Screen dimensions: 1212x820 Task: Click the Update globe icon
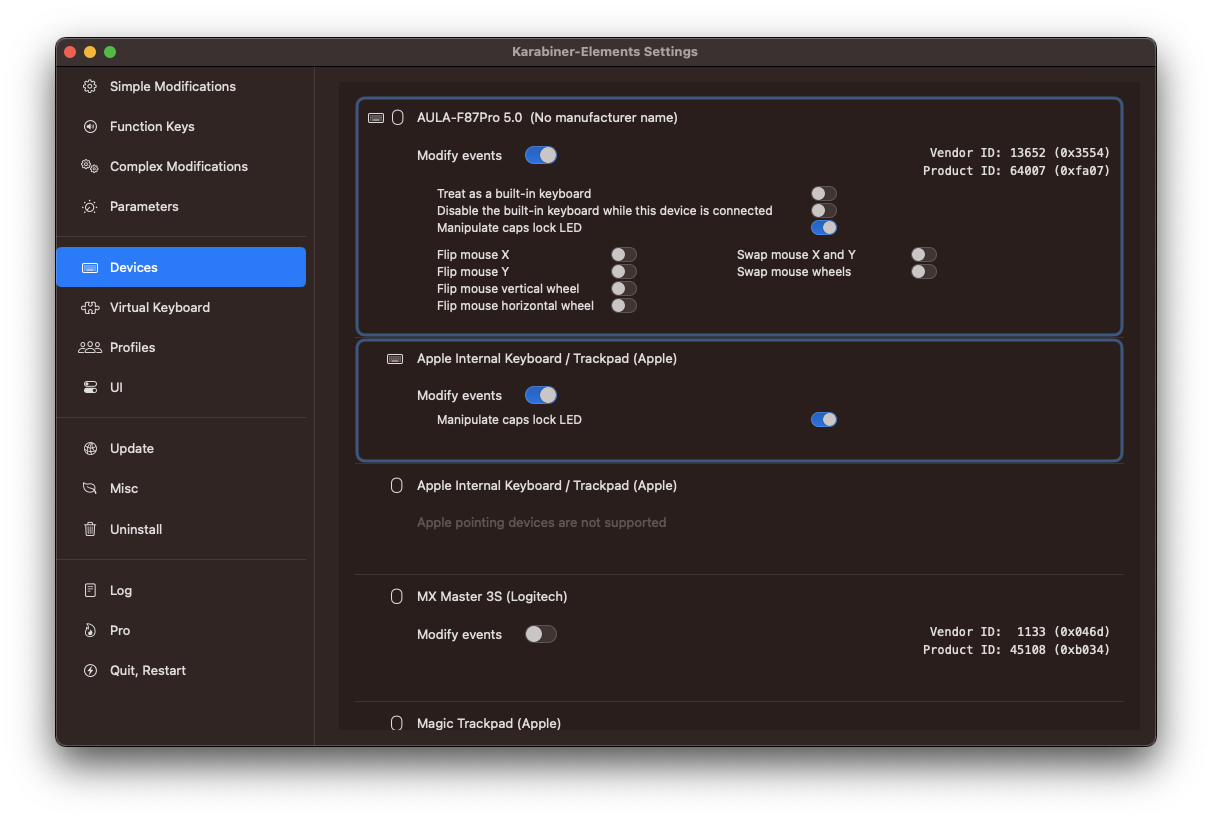click(x=90, y=448)
